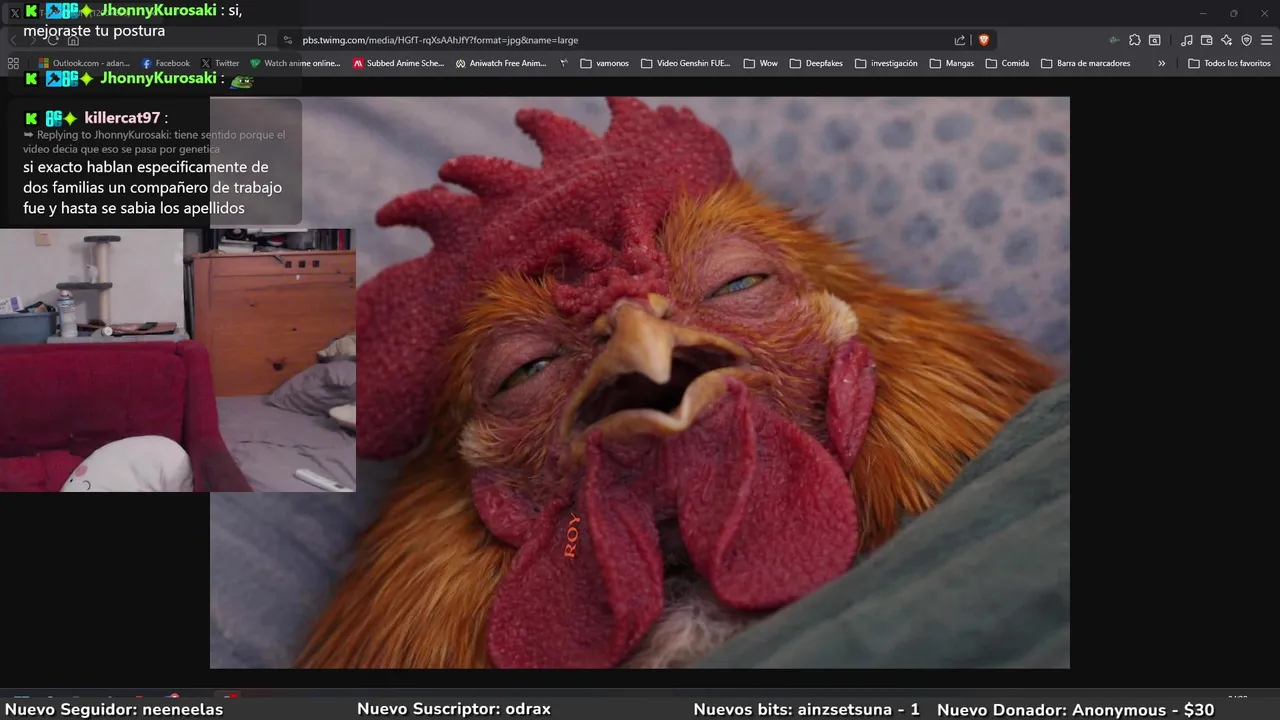Open the apps grid icon in bookmarks bar
This screenshot has height=720, width=1280.
click(x=13, y=63)
